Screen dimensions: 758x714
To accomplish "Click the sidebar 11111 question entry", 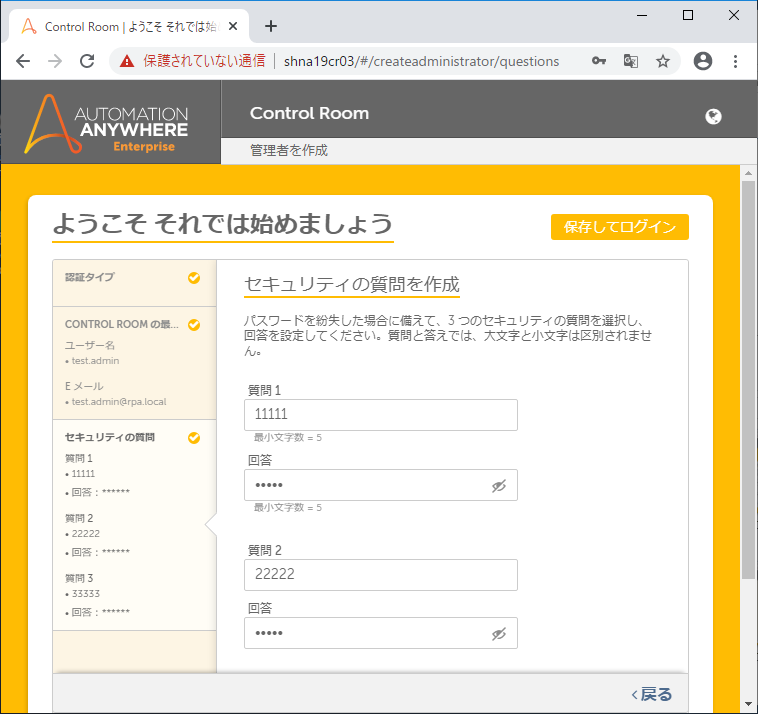I will [83, 474].
